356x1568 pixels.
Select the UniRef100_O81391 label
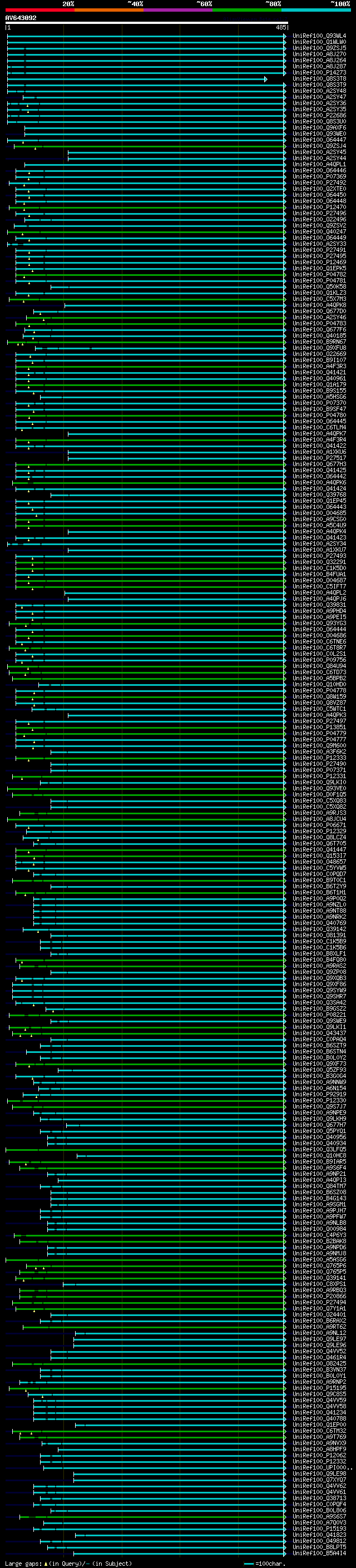(x=319, y=935)
